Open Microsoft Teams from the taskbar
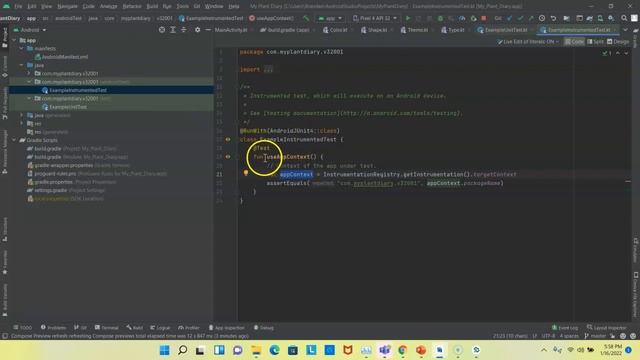 (384, 350)
